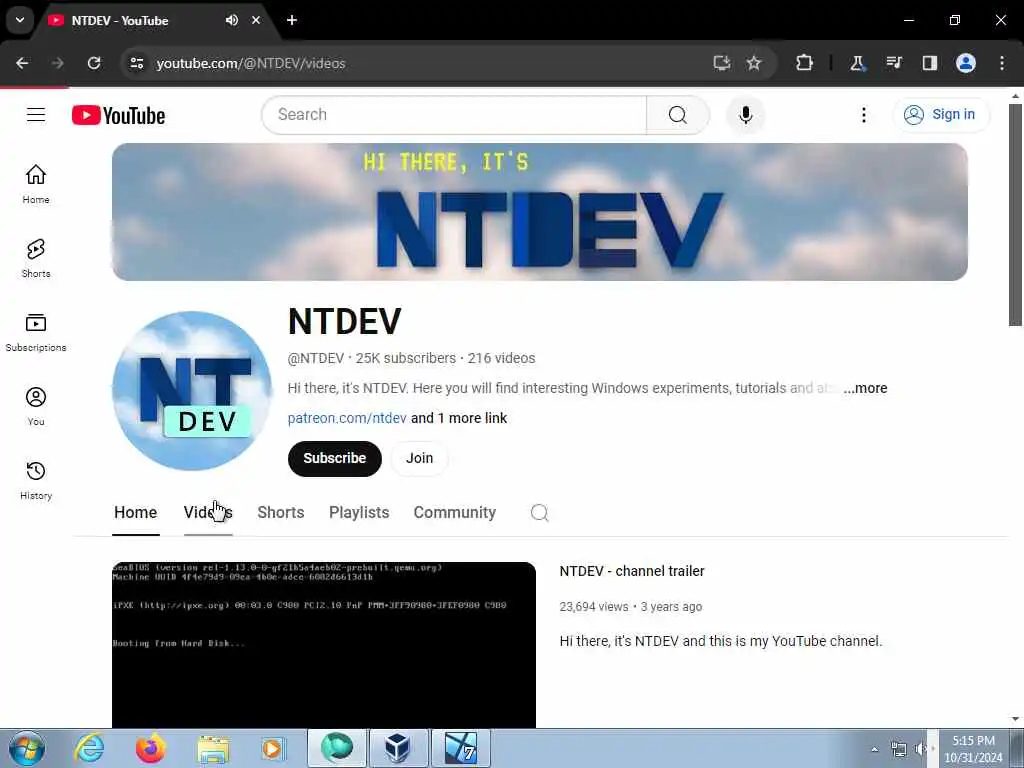
Task: Open the You section in sidebar
Action: tap(36, 406)
